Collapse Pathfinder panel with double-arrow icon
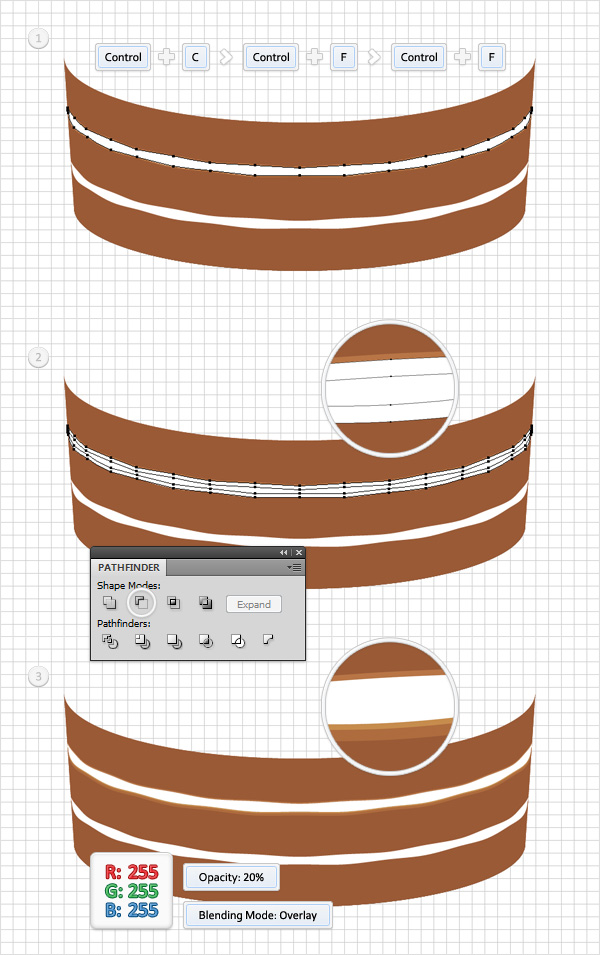Image resolution: width=600 pixels, height=955 pixels. (x=283, y=552)
